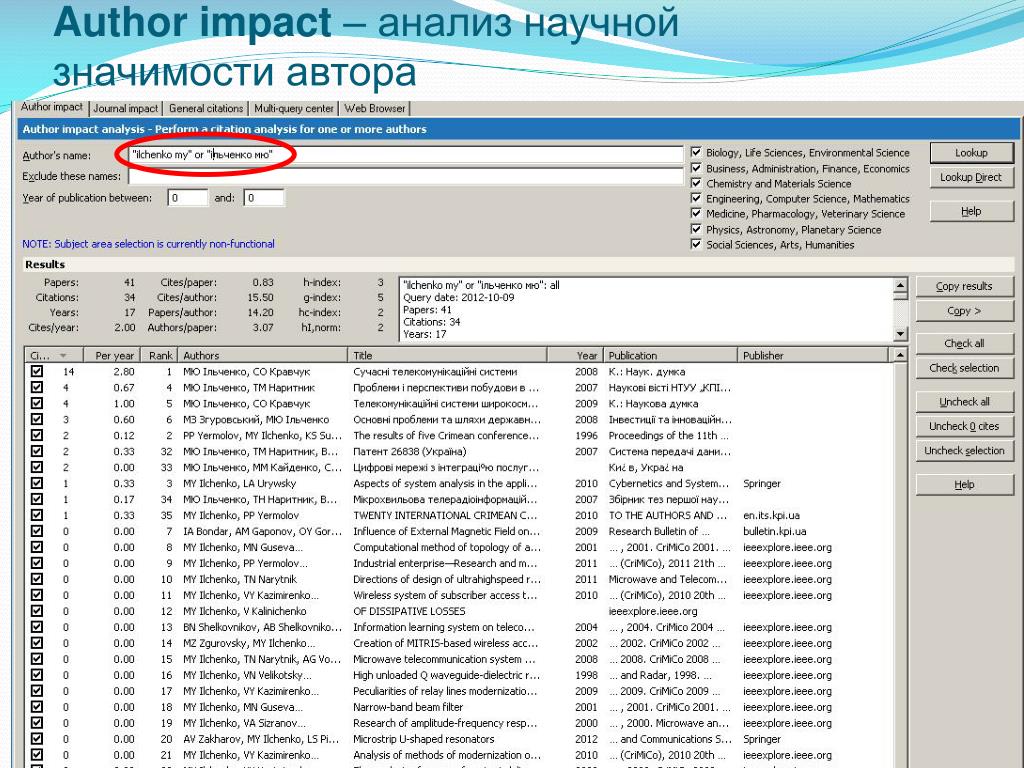Uncheck the Патент 26838 (Україна) row
The width and height of the screenshot is (1024, 768).
click(37, 451)
